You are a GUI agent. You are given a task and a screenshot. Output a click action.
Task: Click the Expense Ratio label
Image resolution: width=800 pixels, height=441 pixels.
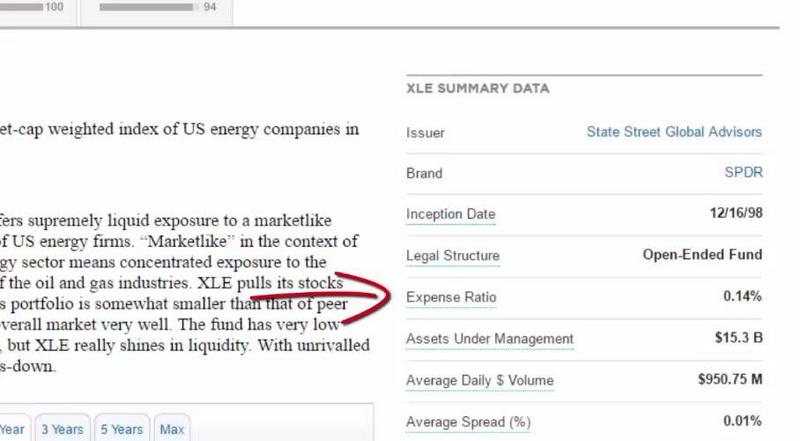click(451, 297)
